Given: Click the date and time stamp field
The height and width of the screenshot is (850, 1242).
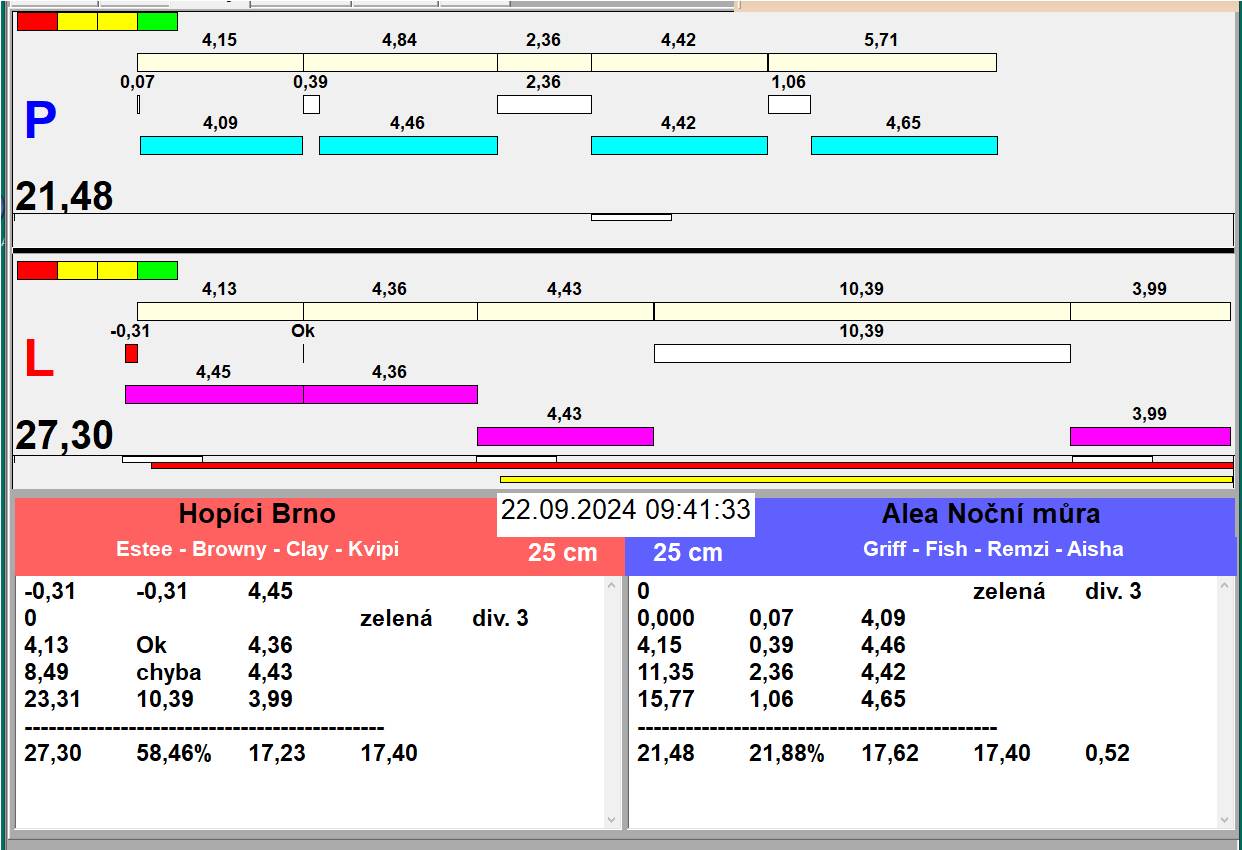Looking at the screenshot, I should coord(625,510).
